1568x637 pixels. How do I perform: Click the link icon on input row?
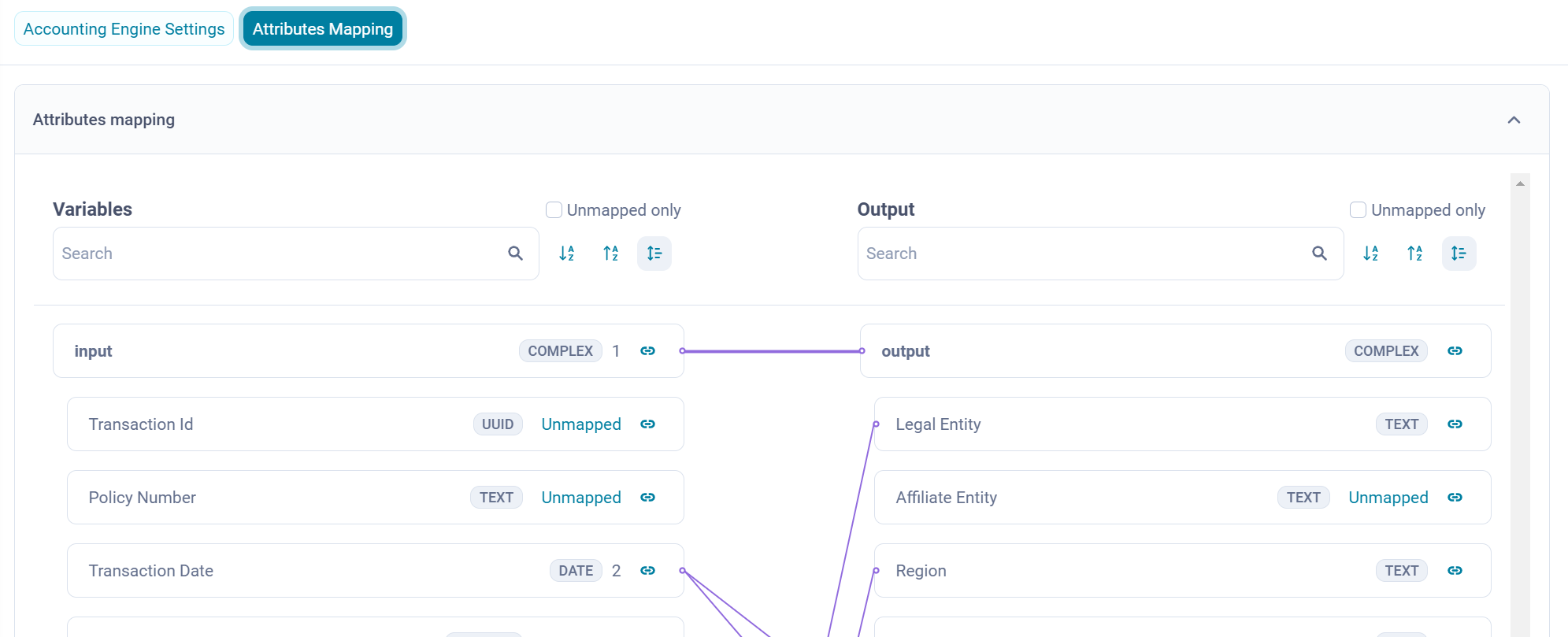tap(647, 351)
